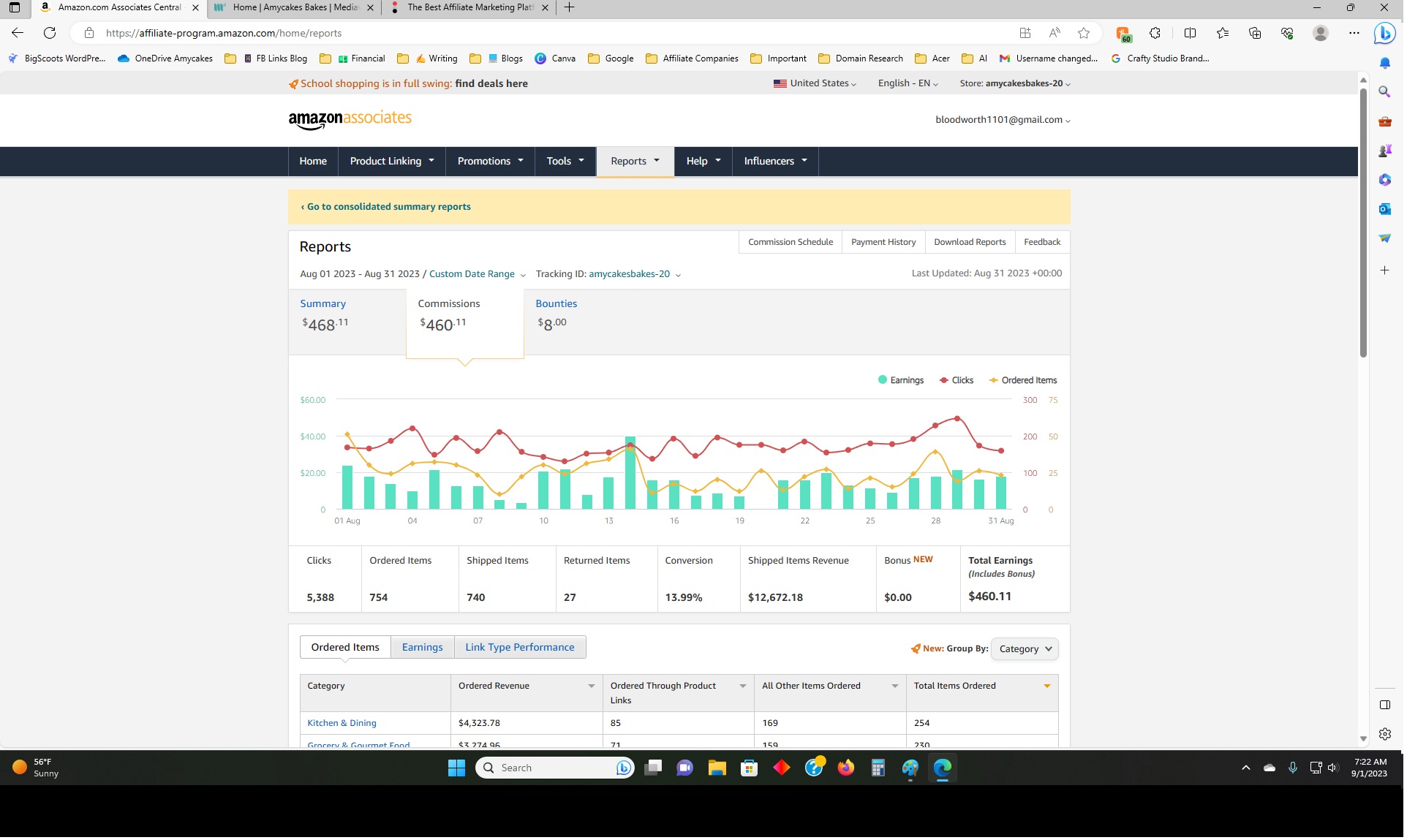Viewport: 1426px width, 840px height.
Task: Open Tools nav menu
Action: (x=565, y=162)
